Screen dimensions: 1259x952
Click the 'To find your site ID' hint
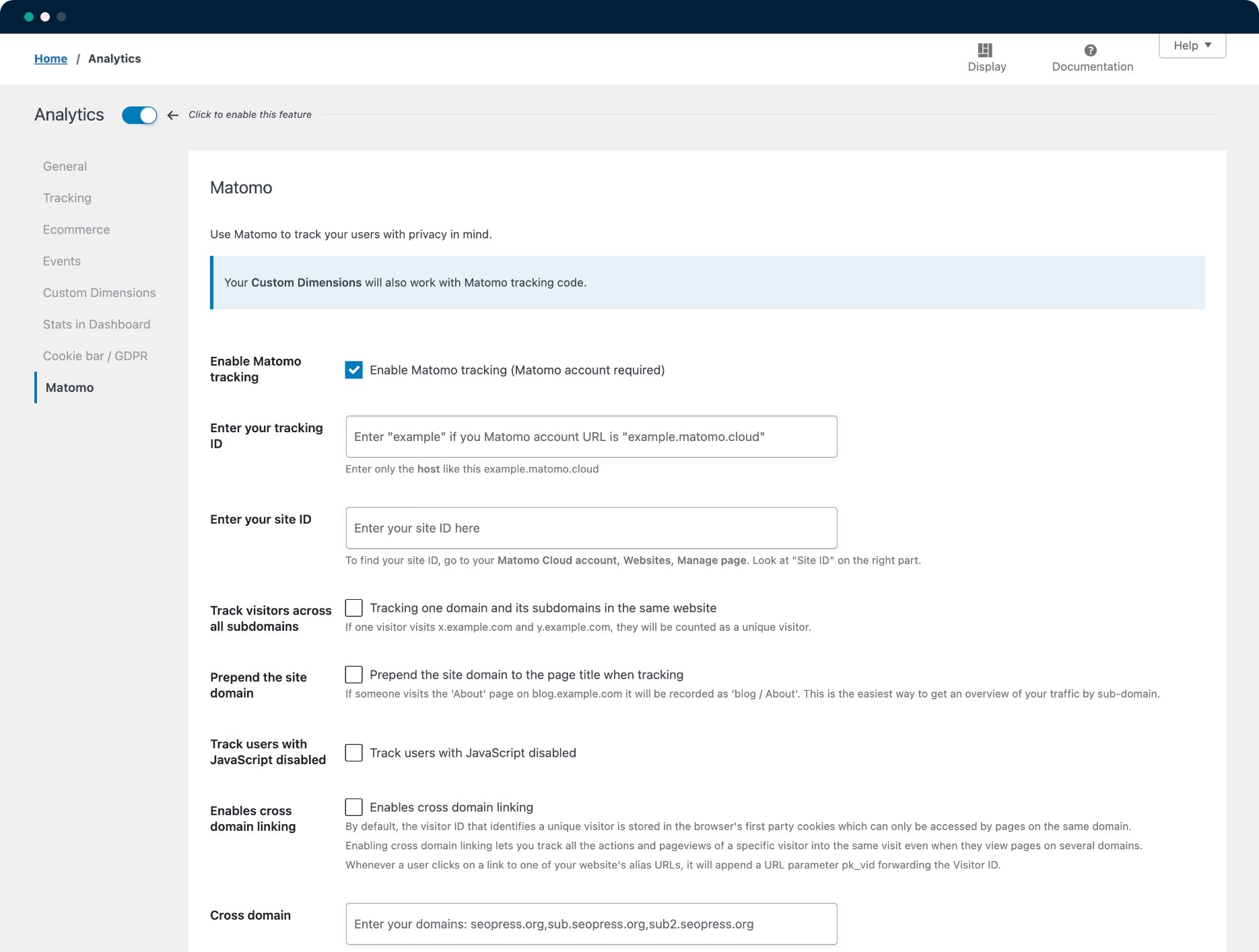[x=633, y=561]
